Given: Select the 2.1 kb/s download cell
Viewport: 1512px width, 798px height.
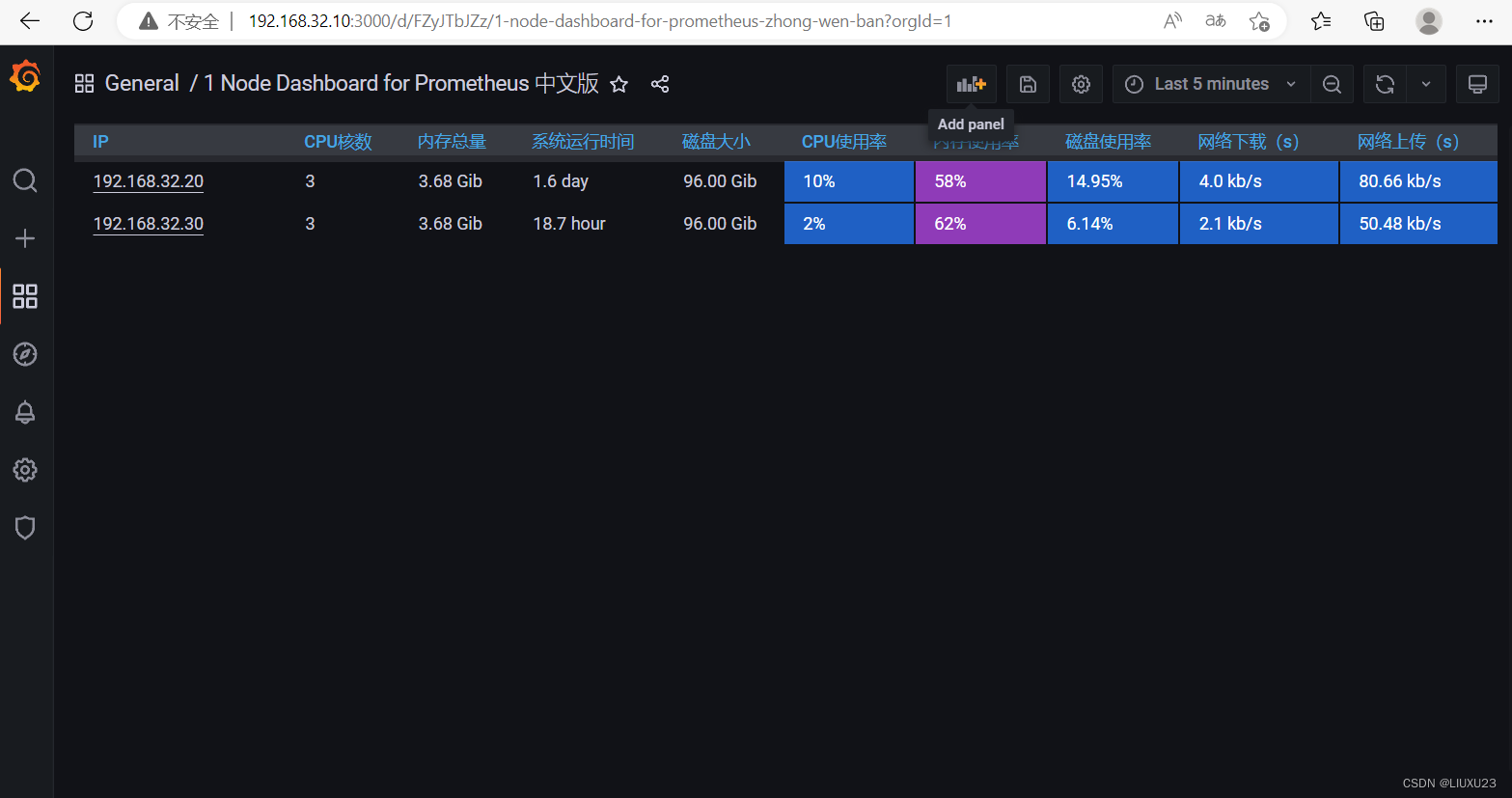Looking at the screenshot, I should (1259, 224).
